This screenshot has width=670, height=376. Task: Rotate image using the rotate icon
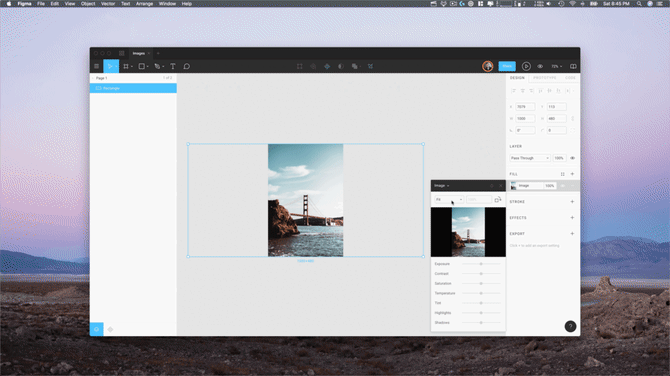click(x=498, y=200)
